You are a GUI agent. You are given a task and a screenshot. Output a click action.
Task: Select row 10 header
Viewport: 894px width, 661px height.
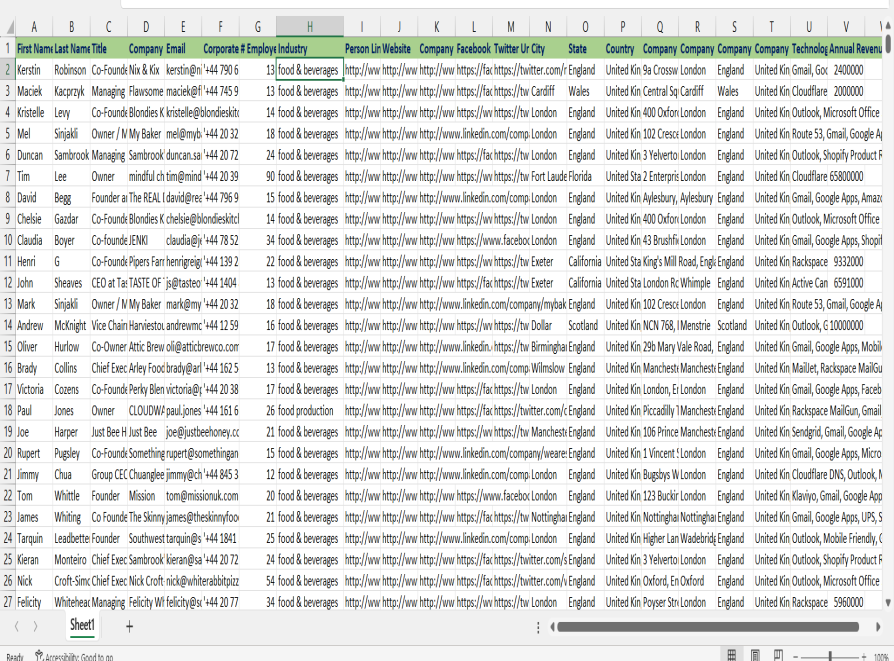pyautogui.click(x=8, y=240)
